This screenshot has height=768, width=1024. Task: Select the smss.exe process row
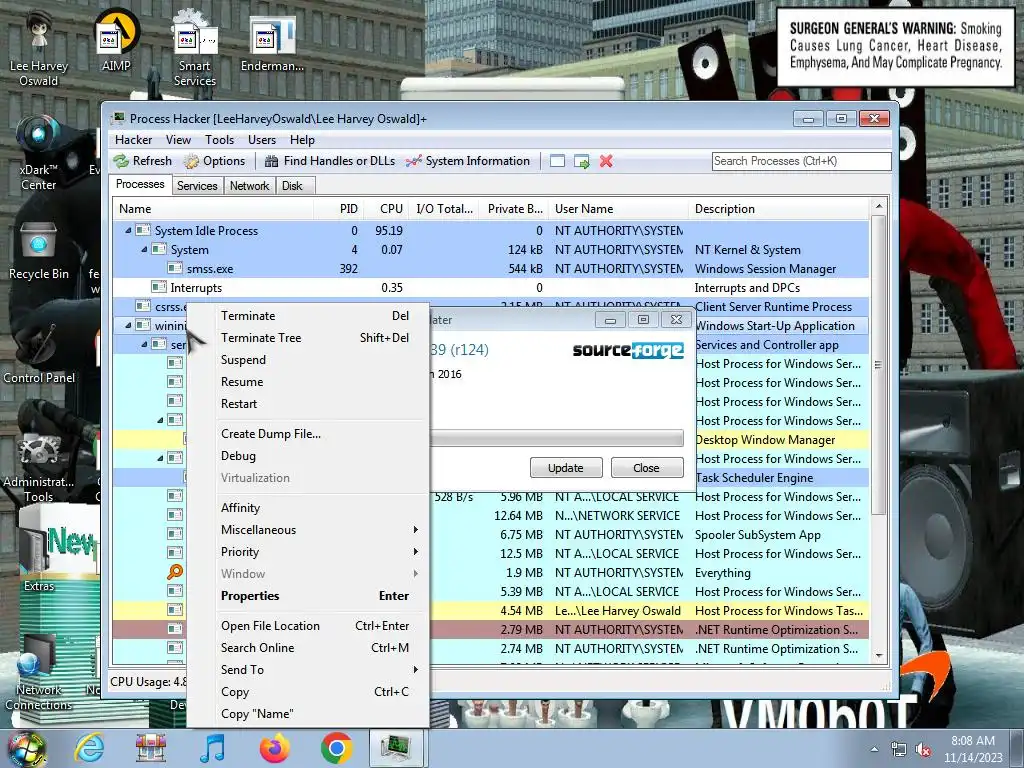(491, 268)
